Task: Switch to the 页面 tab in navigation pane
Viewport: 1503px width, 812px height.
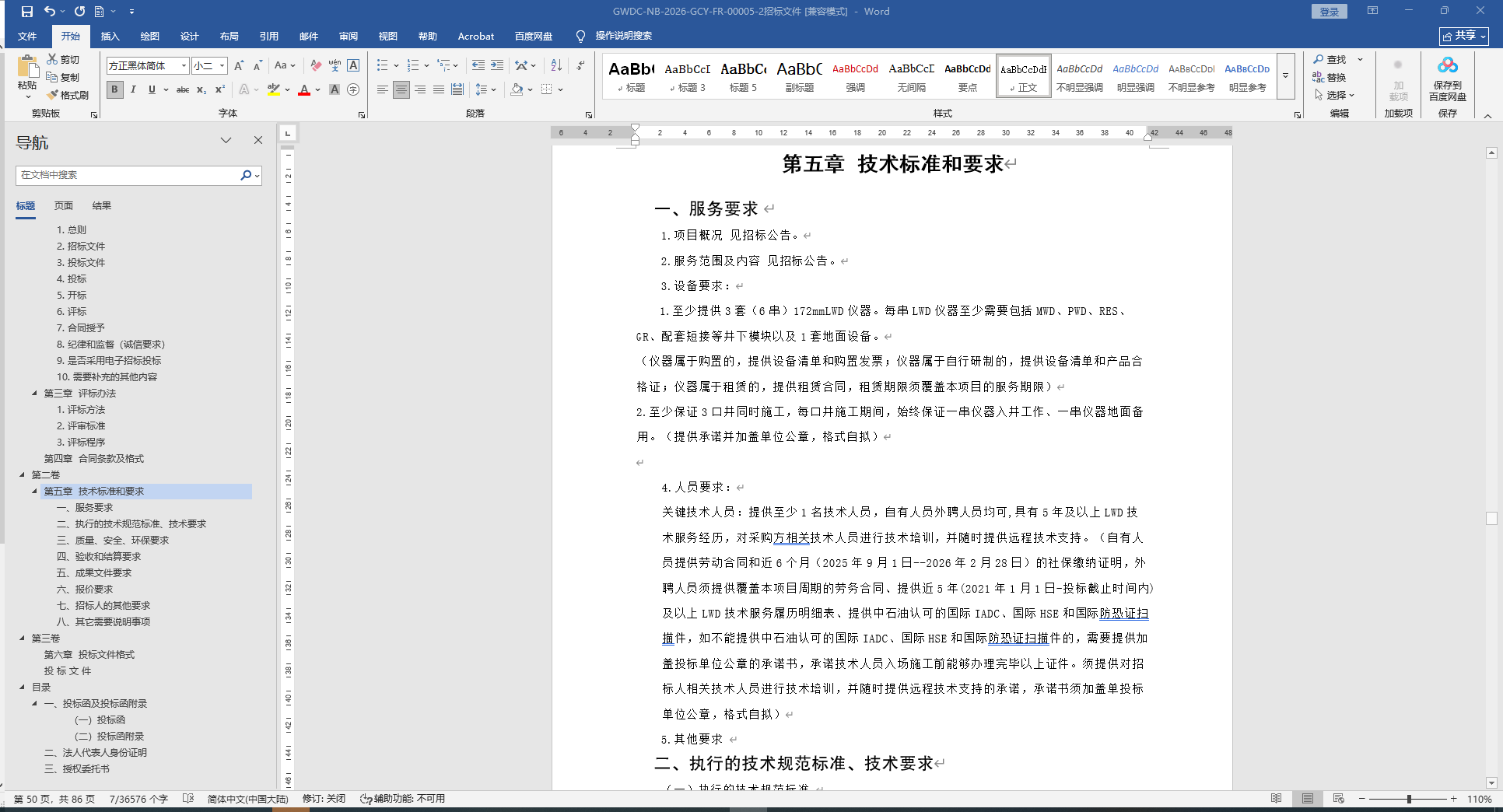Action: tap(63, 206)
